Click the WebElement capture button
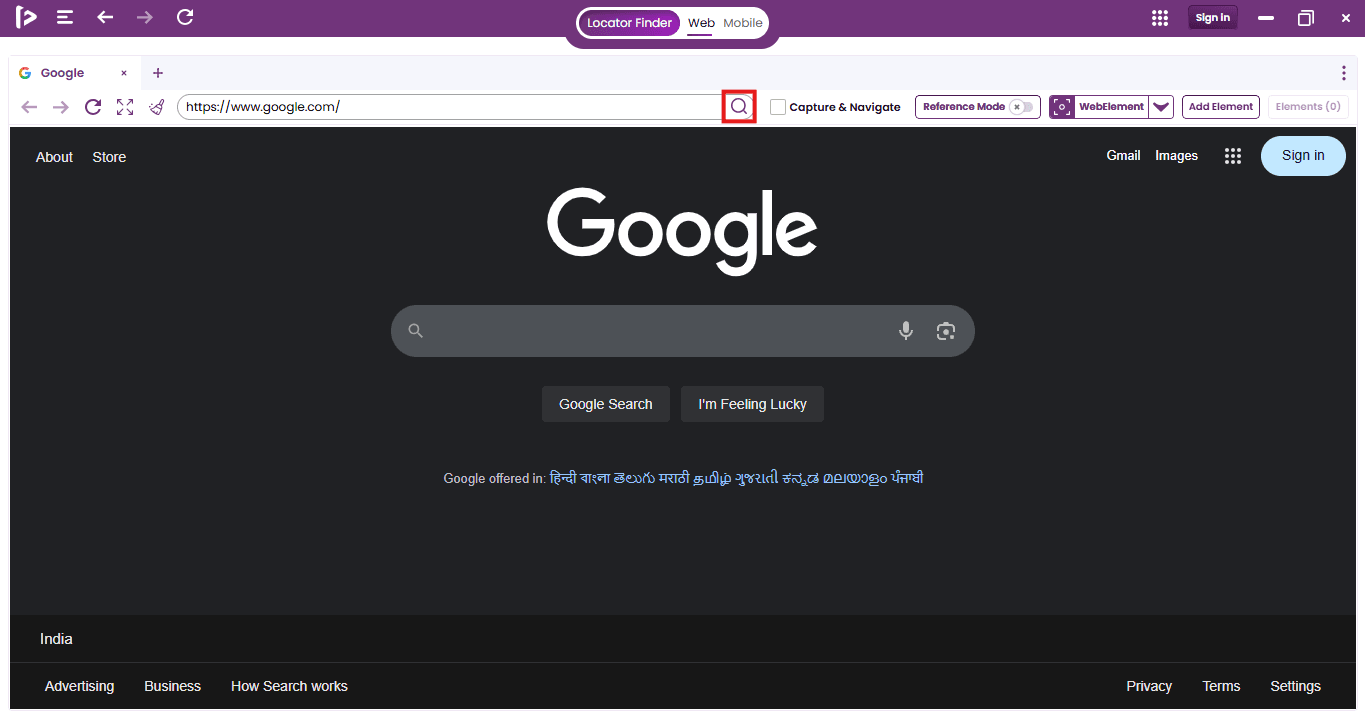Viewport: 1365px width, 714px height. [x=1098, y=107]
